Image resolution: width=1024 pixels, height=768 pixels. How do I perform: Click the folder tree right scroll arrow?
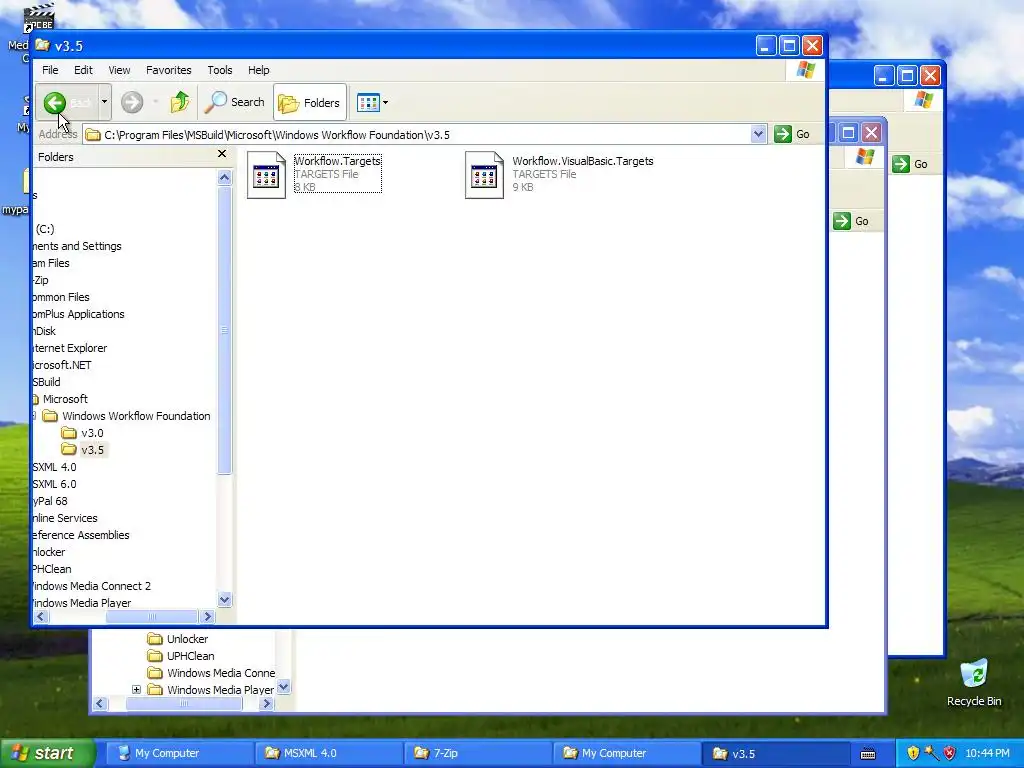[208, 616]
